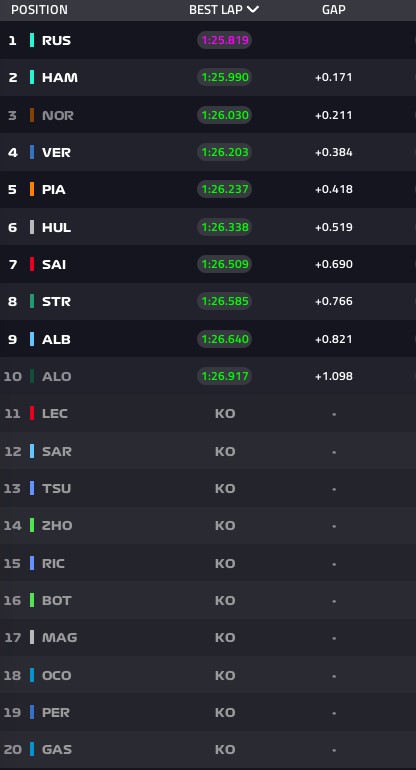Click the green team bar beside STR

[32, 302]
